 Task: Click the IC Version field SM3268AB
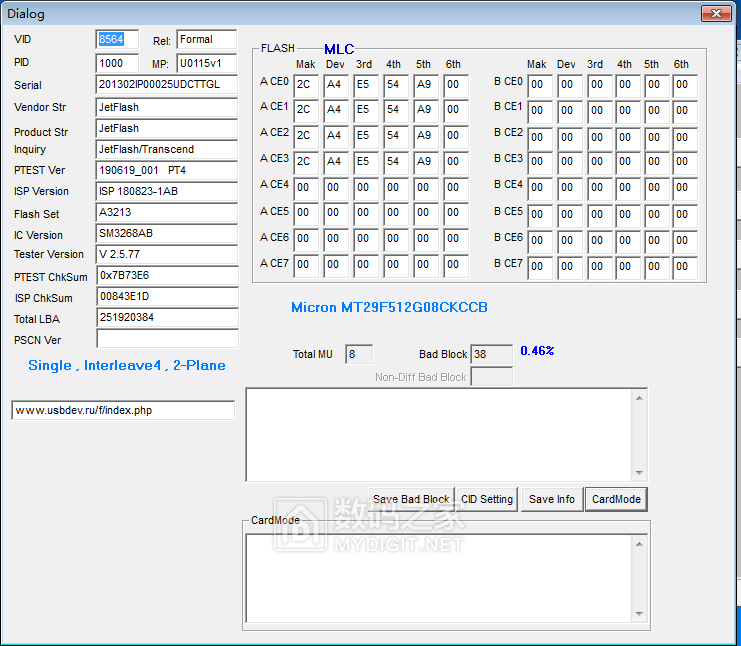tap(167, 233)
